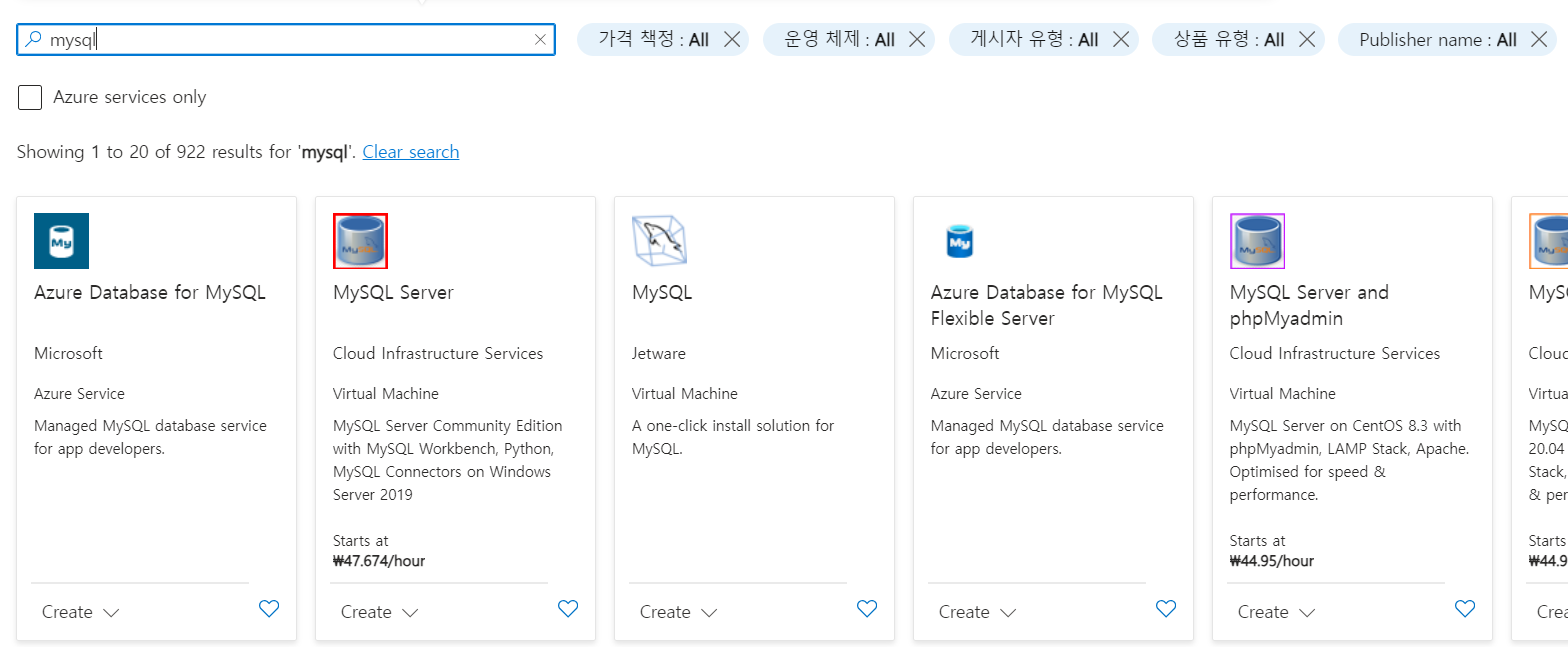
Task: Favorite MySQL Server and phpMyadmin with heart
Action: 1465,608
